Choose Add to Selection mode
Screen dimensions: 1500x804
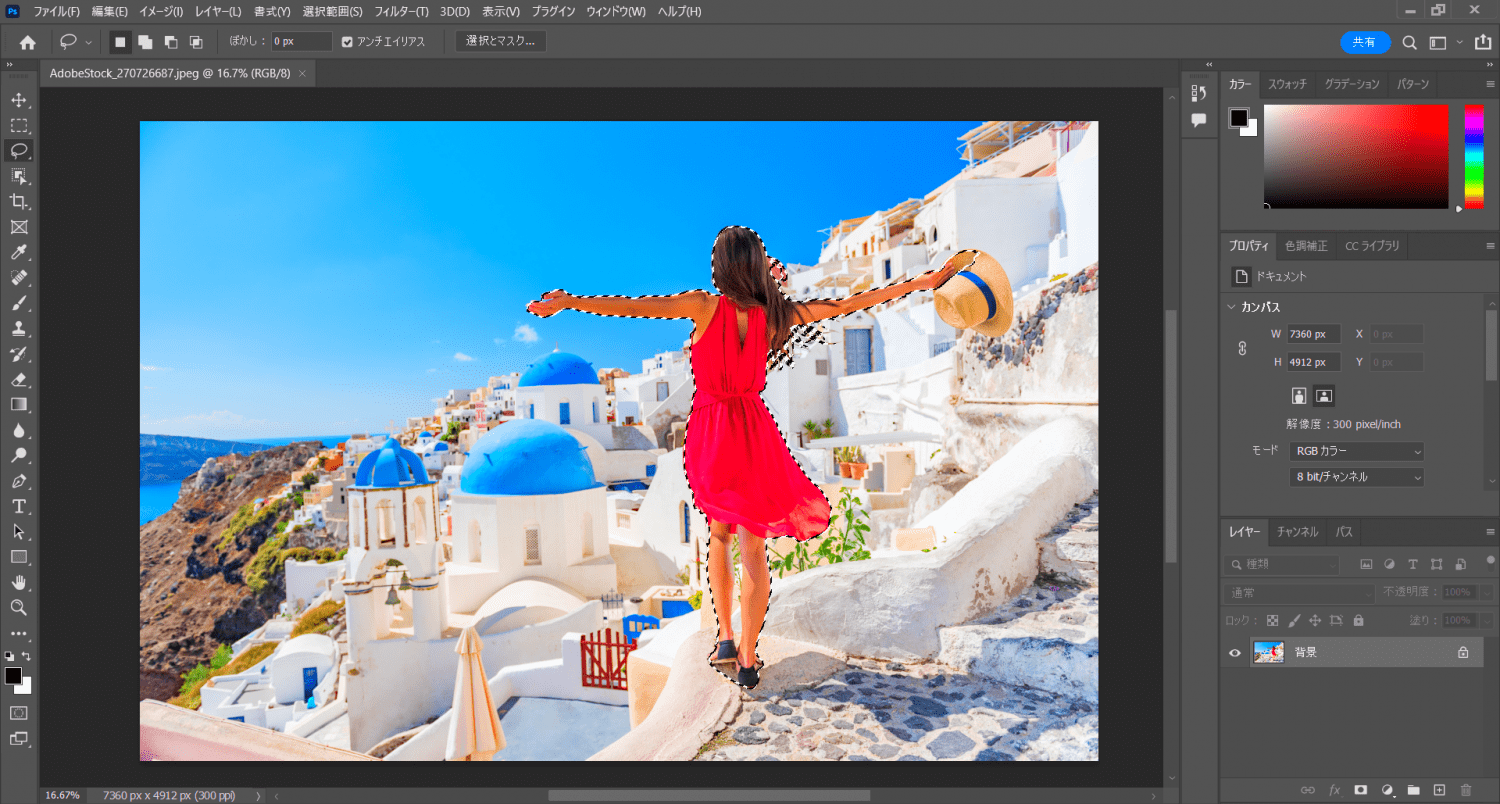coord(145,42)
